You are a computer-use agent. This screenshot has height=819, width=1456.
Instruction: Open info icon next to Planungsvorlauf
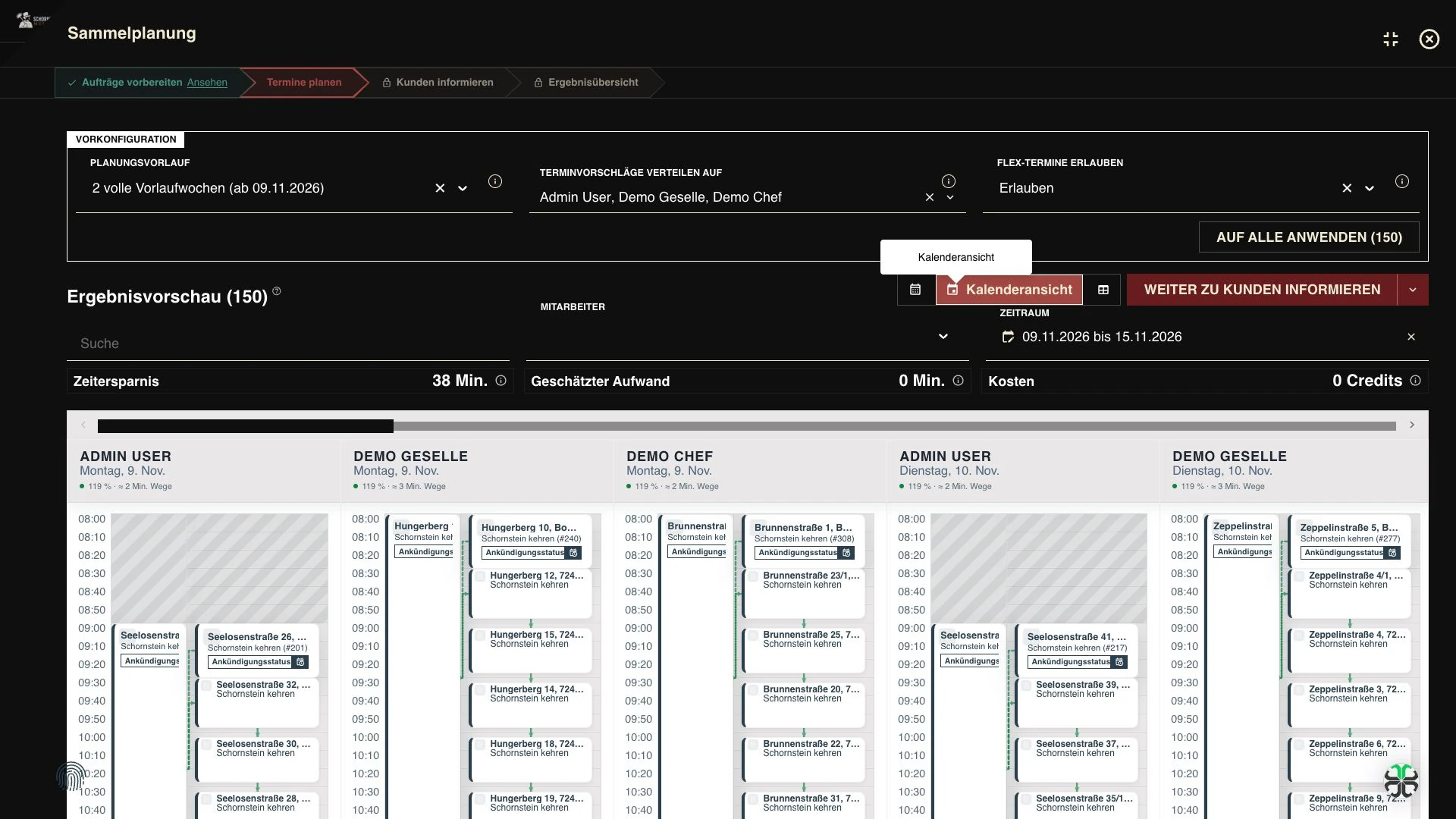point(495,181)
